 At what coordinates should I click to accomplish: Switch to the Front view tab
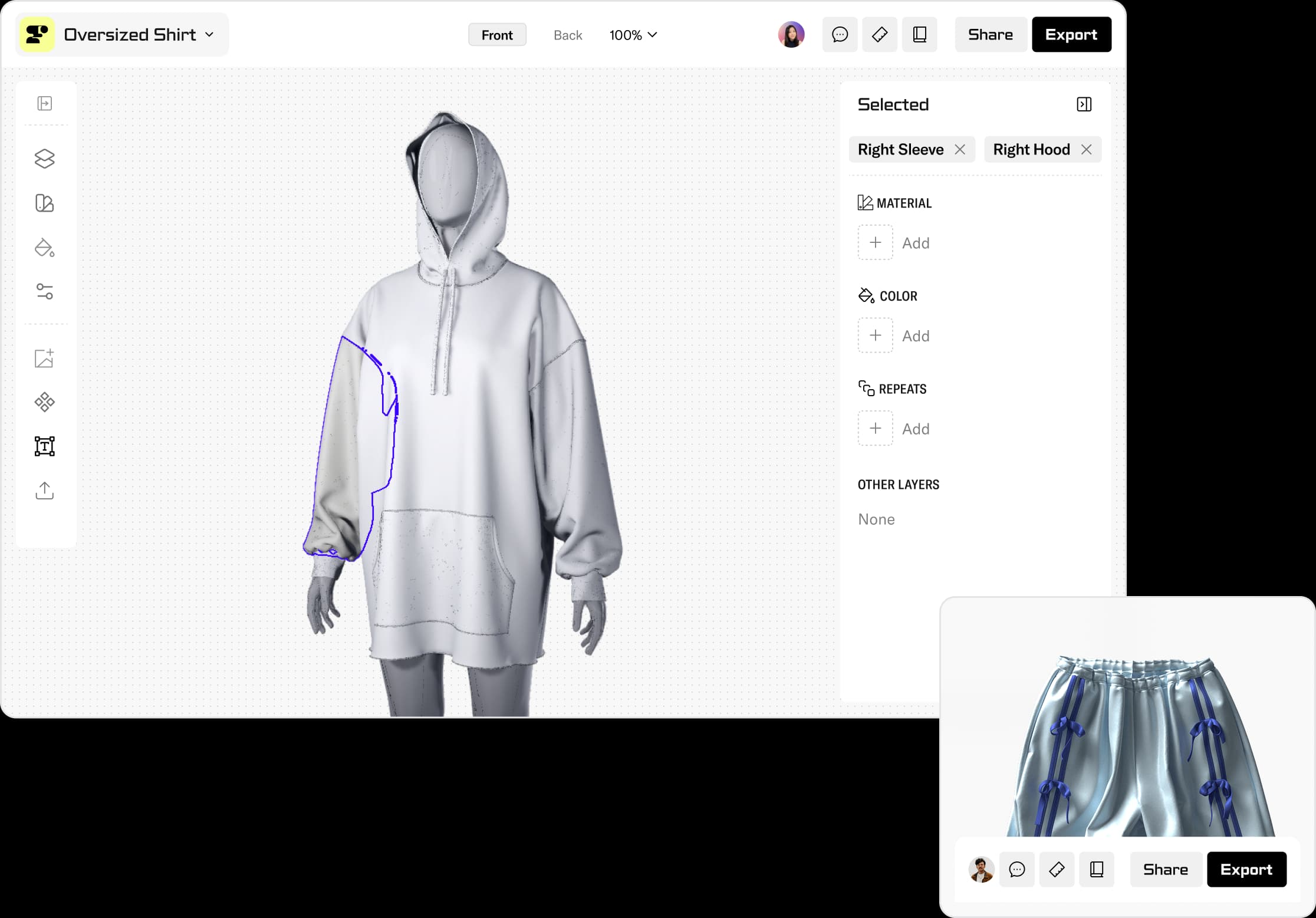496,35
